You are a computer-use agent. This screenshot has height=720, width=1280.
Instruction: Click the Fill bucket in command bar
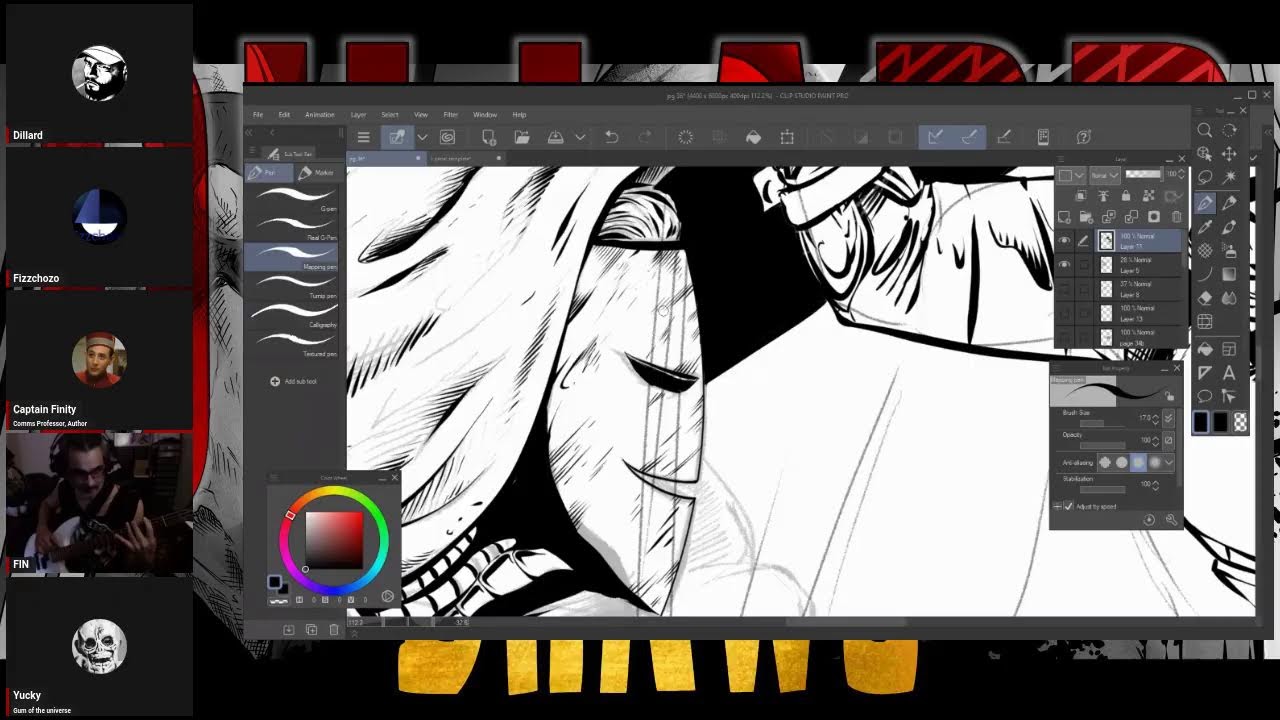point(753,137)
